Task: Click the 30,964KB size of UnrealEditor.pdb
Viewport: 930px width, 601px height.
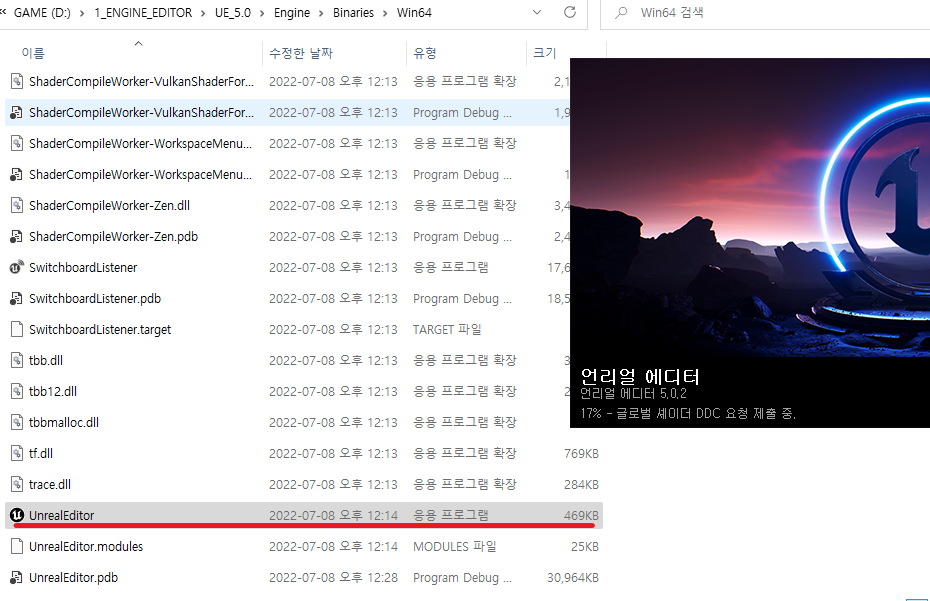Action: point(573,577)
